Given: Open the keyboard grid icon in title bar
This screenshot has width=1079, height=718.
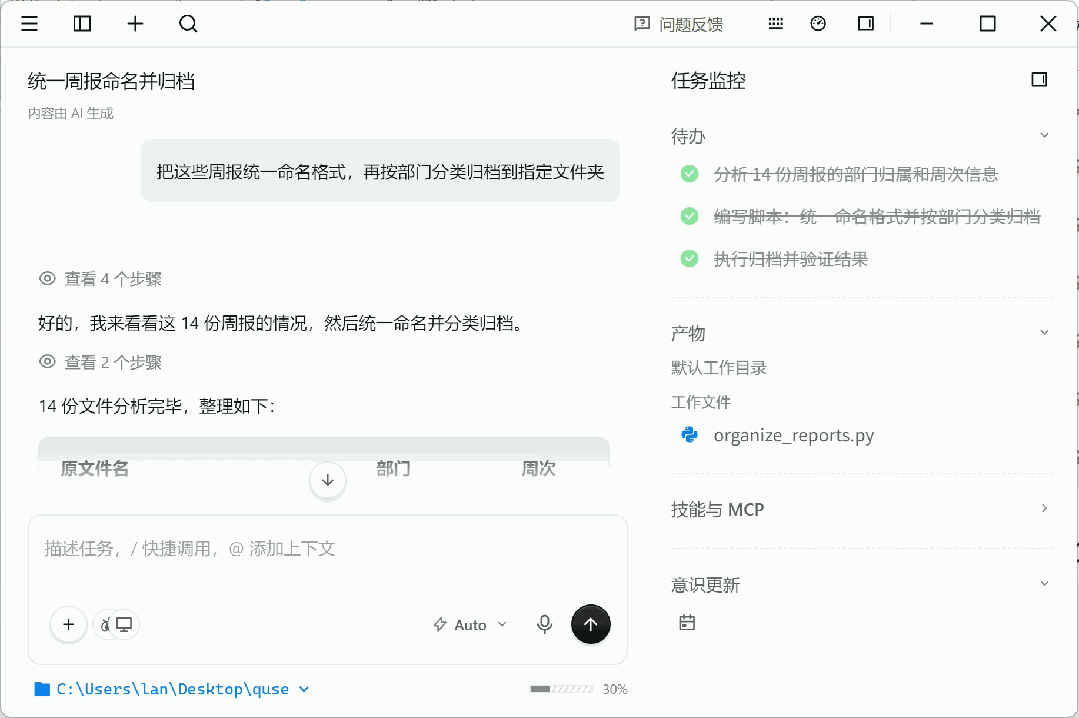Looking at the screenshot, I should (776, 24).
